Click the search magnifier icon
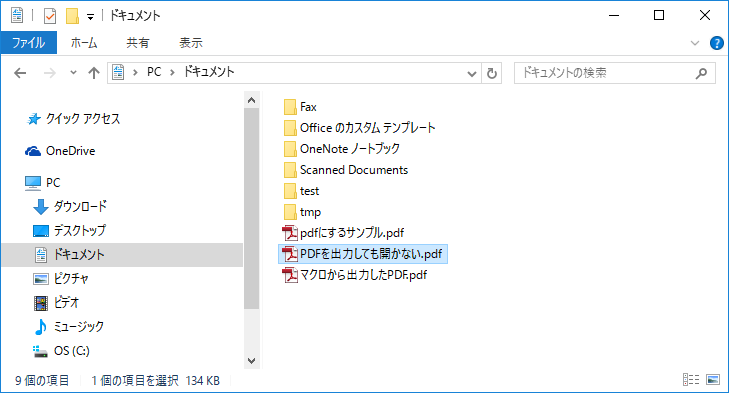The image size is (729, 393). pos(701,73)
